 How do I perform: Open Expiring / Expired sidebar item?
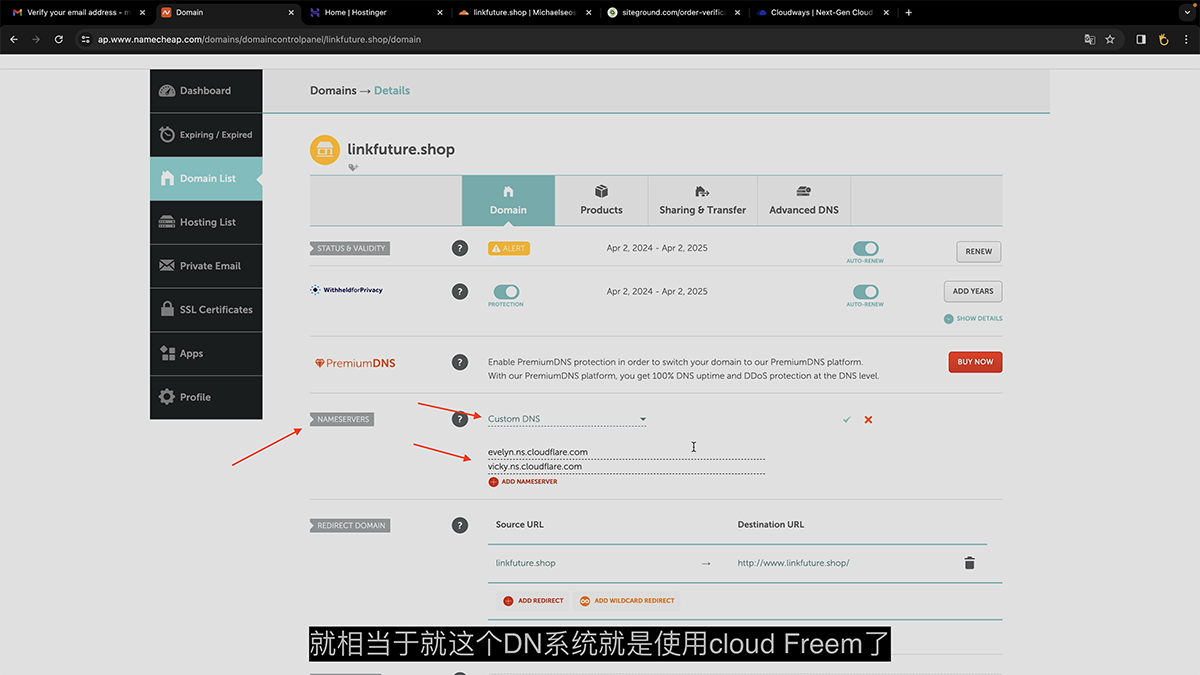click(206, 135)
